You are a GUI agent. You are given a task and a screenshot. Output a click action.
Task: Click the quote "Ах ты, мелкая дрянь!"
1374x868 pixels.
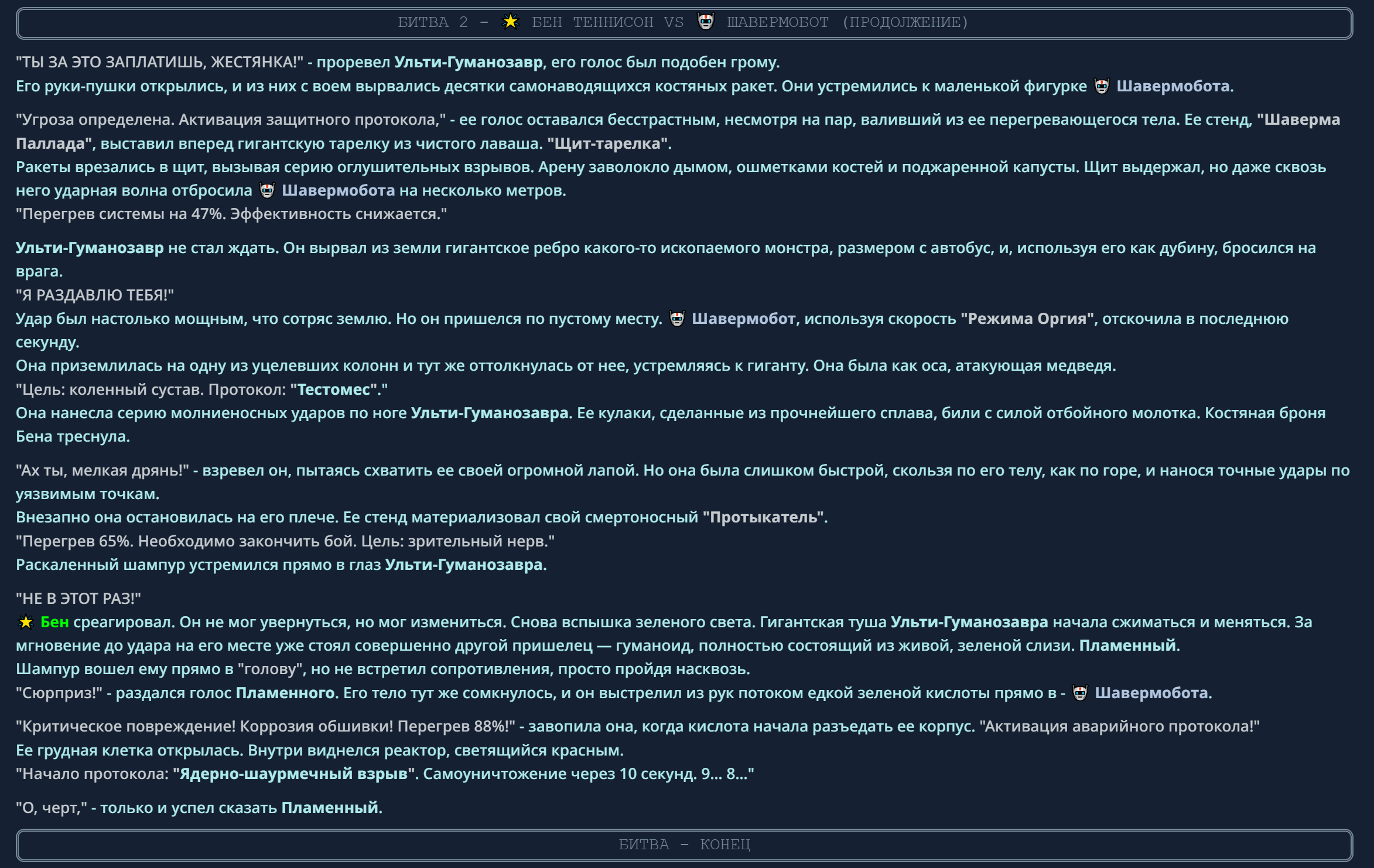pyautogui.click(x=102, y=470)
